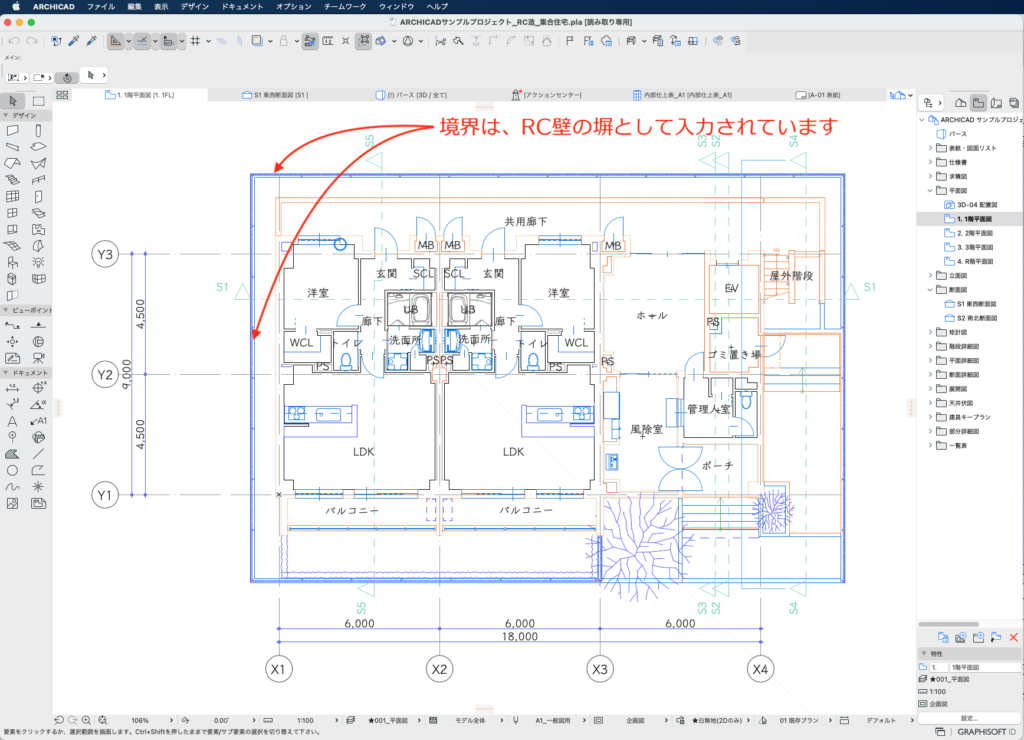Select the Slab tool
The image size is (1024, 740).
(39, 147)
